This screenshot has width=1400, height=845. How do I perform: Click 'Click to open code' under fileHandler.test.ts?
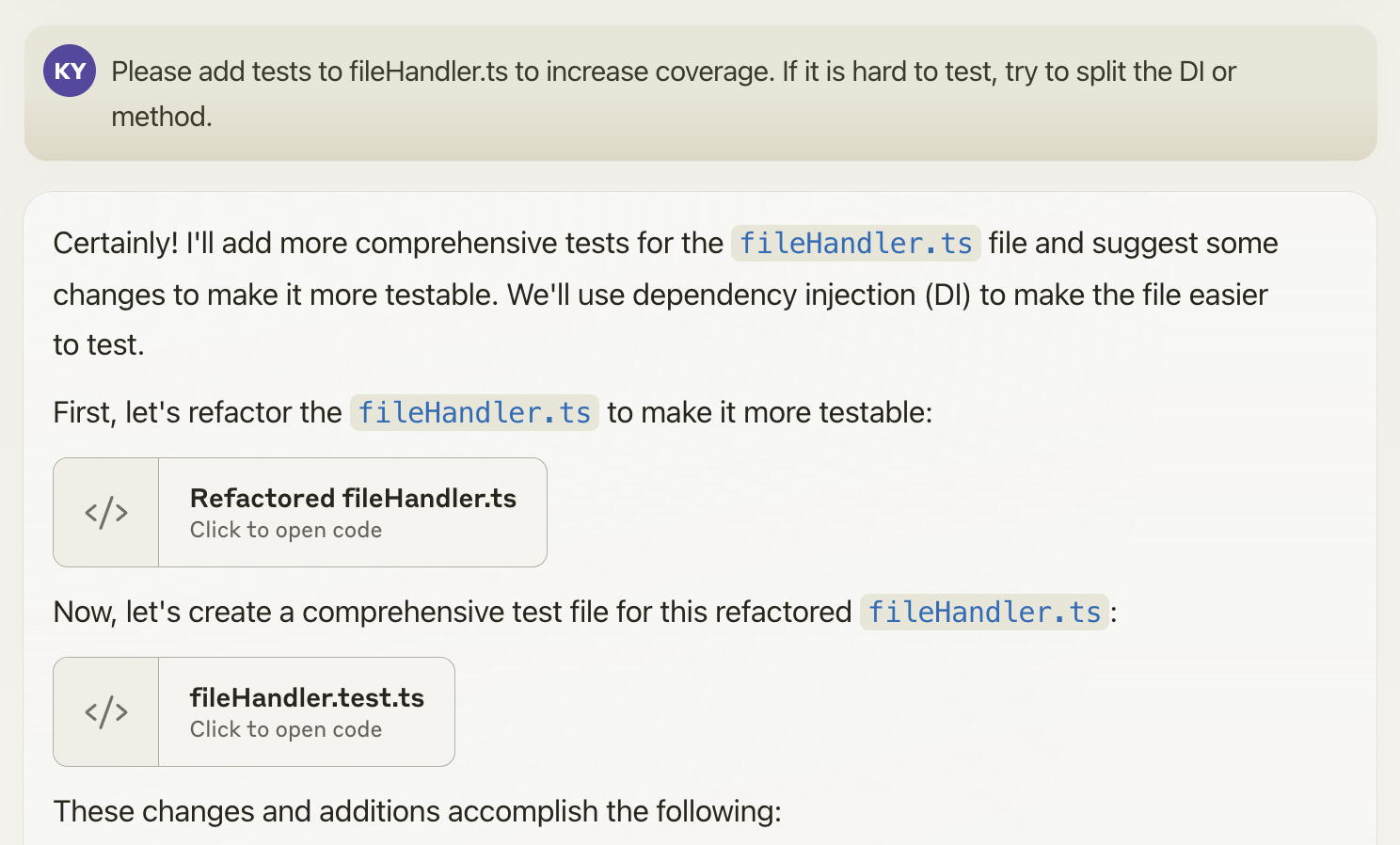[x=286, y=729]
